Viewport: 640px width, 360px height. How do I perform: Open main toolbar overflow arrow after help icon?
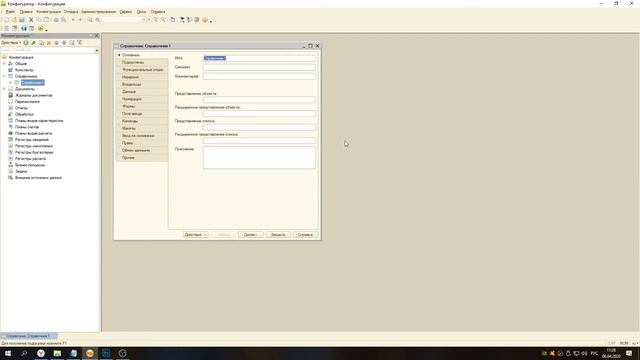(211, 21)
